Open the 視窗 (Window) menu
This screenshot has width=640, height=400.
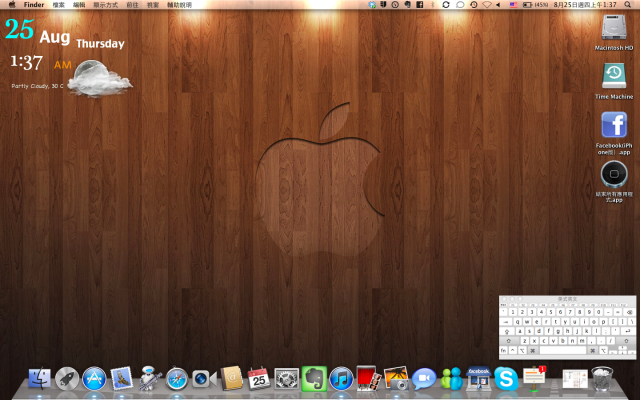153,5
